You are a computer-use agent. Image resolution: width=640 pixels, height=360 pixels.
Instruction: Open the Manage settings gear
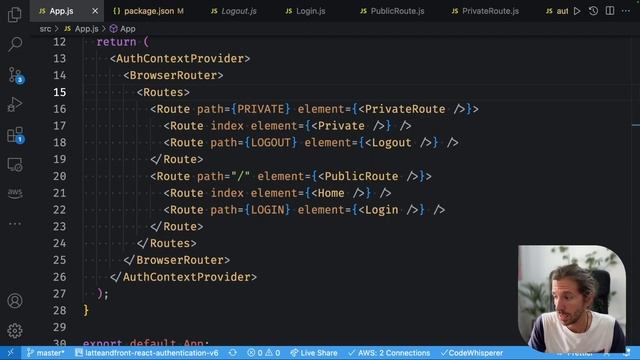[15, 331]
